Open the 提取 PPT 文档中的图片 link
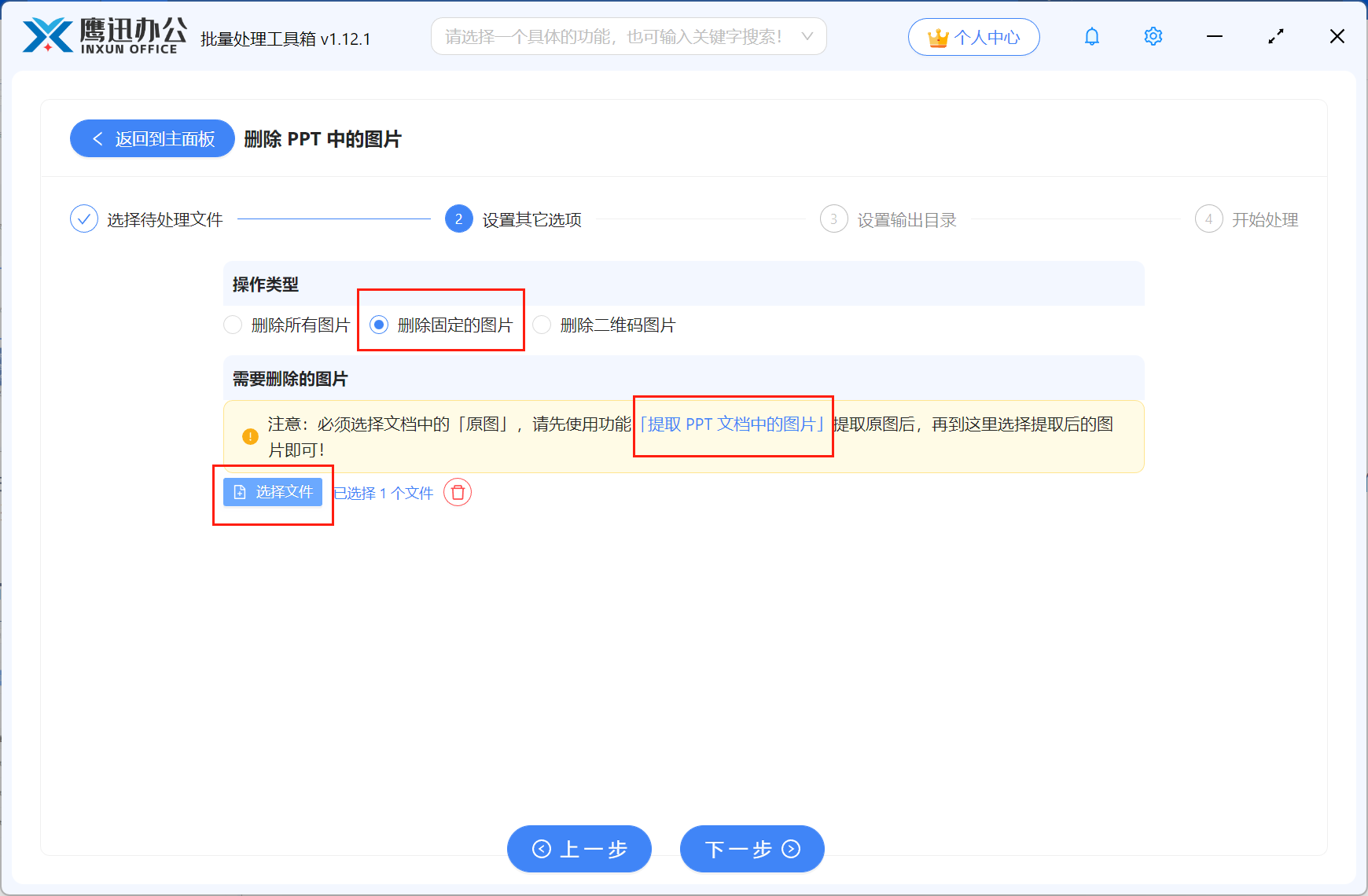Image resolution: width=1368 pixels, height=896 pixels. click(732, 424)
